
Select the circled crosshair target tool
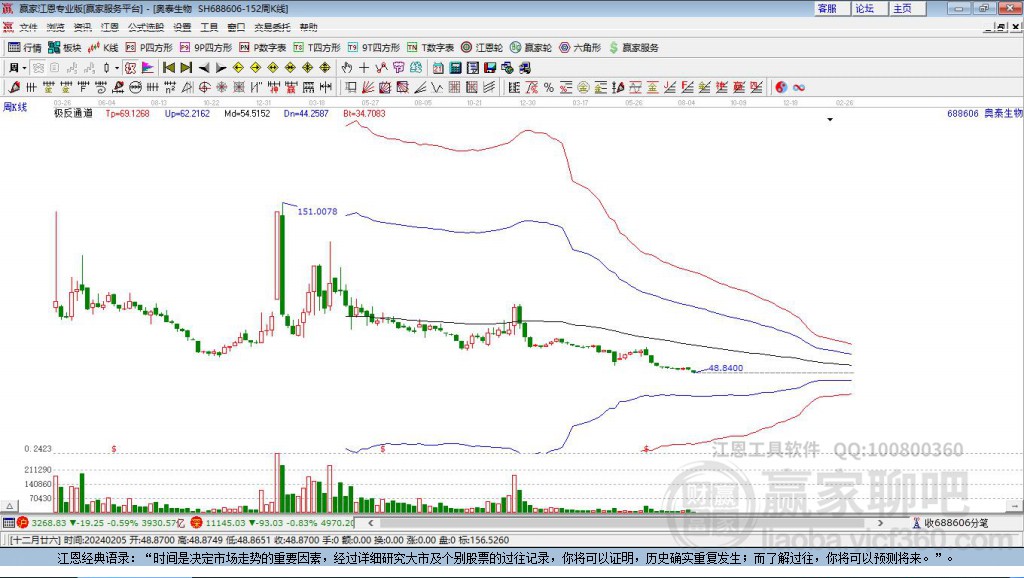(204, 87)
